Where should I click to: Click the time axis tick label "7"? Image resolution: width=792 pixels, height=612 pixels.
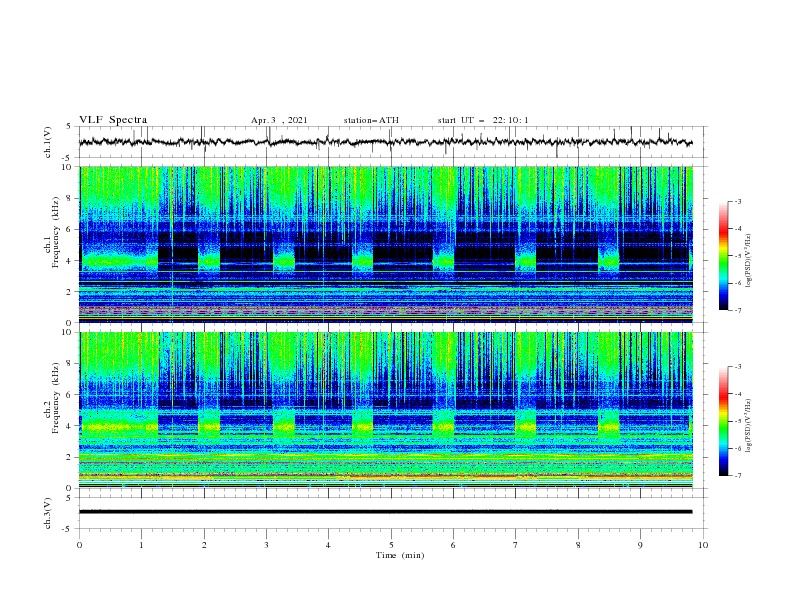pos(516,545)
